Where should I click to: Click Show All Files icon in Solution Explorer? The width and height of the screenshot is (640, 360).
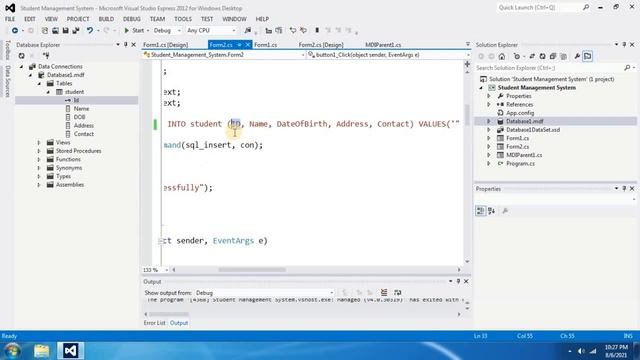click(564, 56)
